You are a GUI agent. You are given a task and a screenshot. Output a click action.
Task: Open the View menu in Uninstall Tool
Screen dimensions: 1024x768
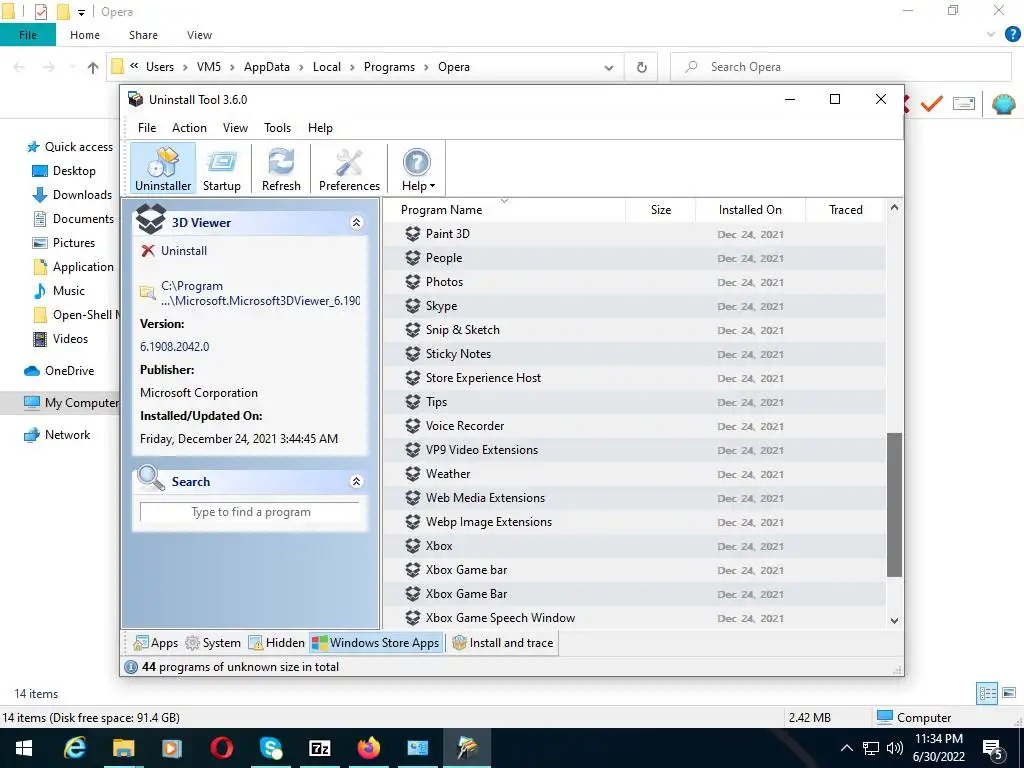point(235,128)
